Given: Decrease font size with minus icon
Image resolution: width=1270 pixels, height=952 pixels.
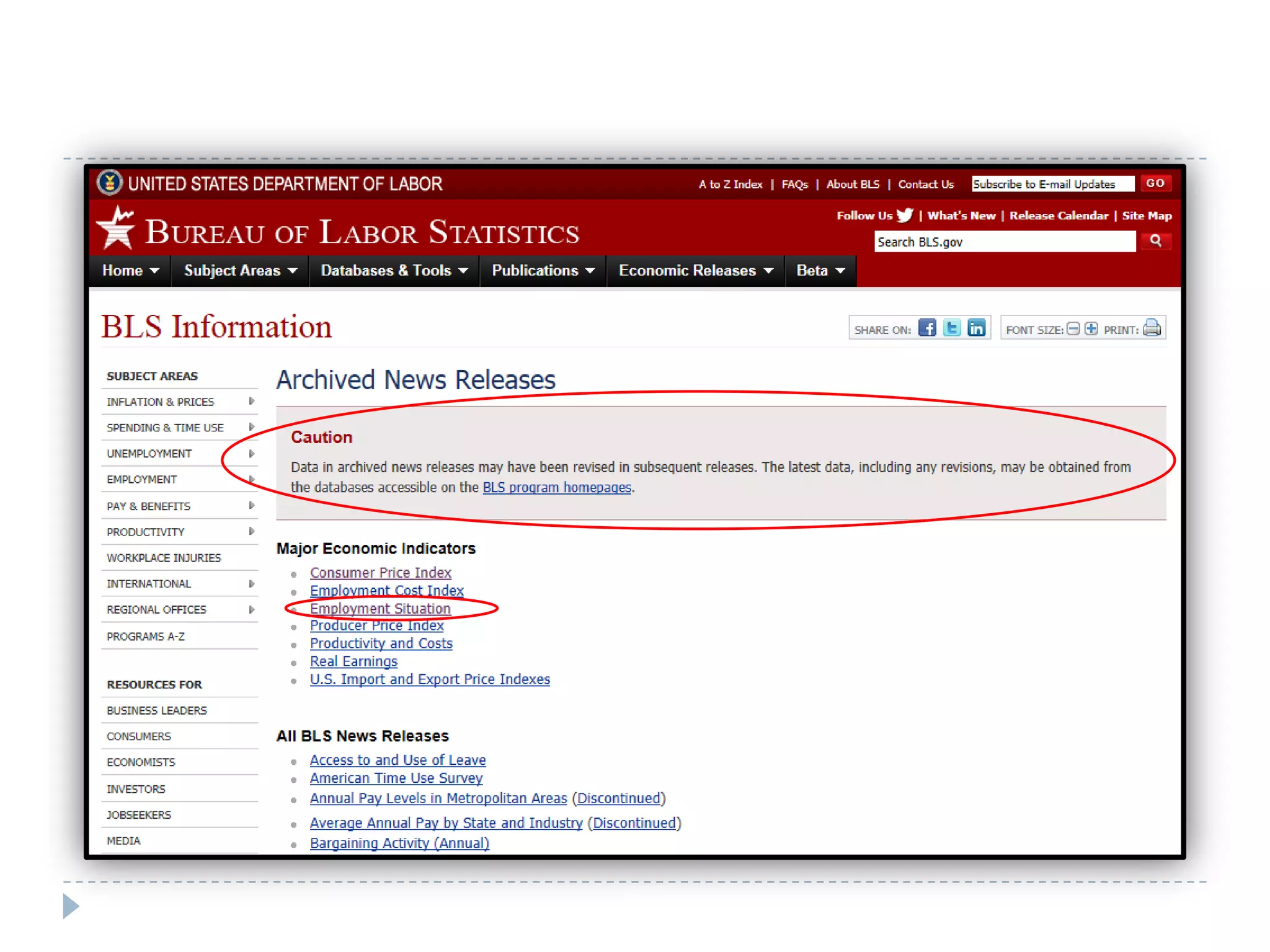Looking at the screenshot, I should pyautogui.click(x=1073, y=329).
